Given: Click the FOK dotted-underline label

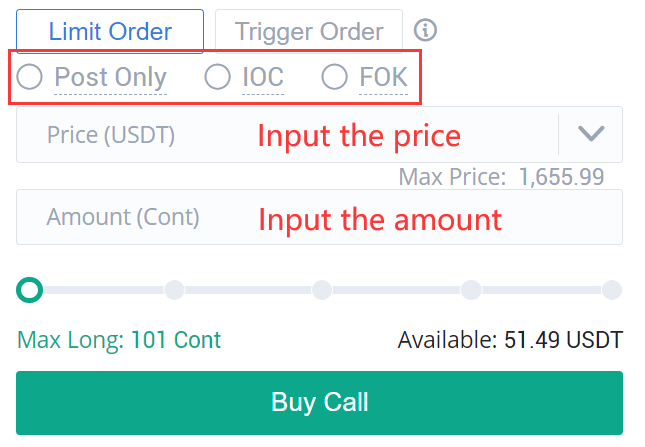Looking at the screenshot, I should pyautogui.click(x=383, y=77).
